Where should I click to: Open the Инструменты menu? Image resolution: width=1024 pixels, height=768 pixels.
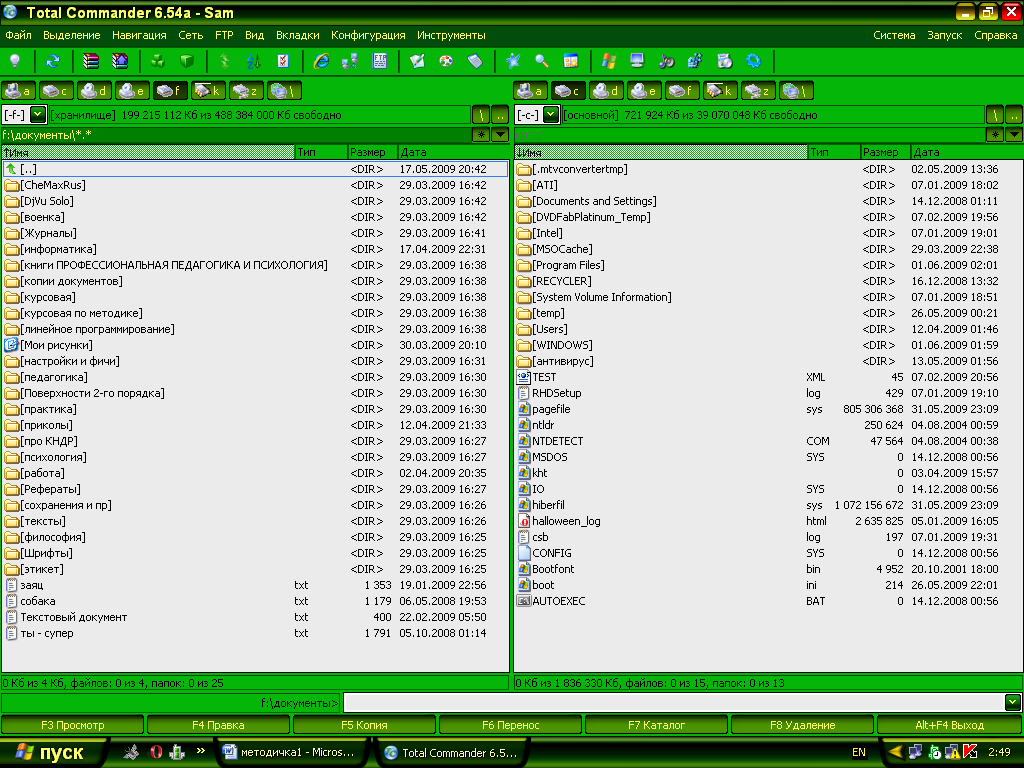pos(451,35)
